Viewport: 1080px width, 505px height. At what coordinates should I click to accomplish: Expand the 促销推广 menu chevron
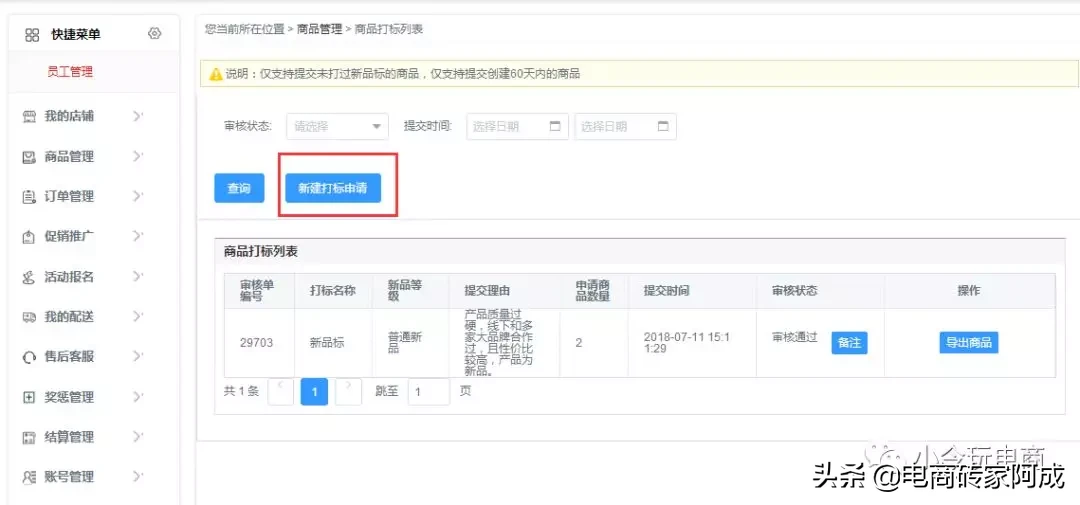tap(138, 236)
